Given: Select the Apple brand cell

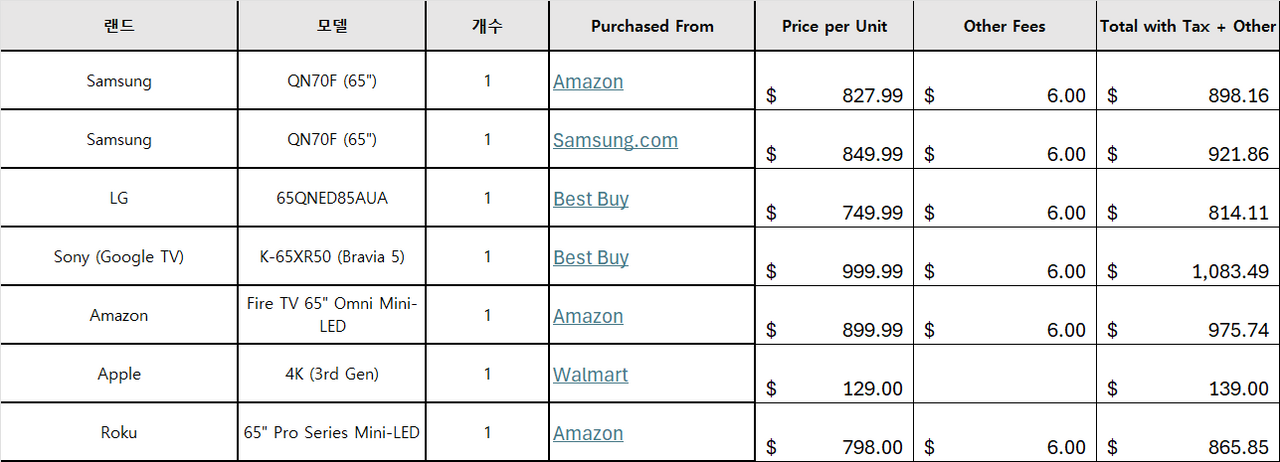Looking at the screenshot, I should pyautogui.click(x=119, y=374).
